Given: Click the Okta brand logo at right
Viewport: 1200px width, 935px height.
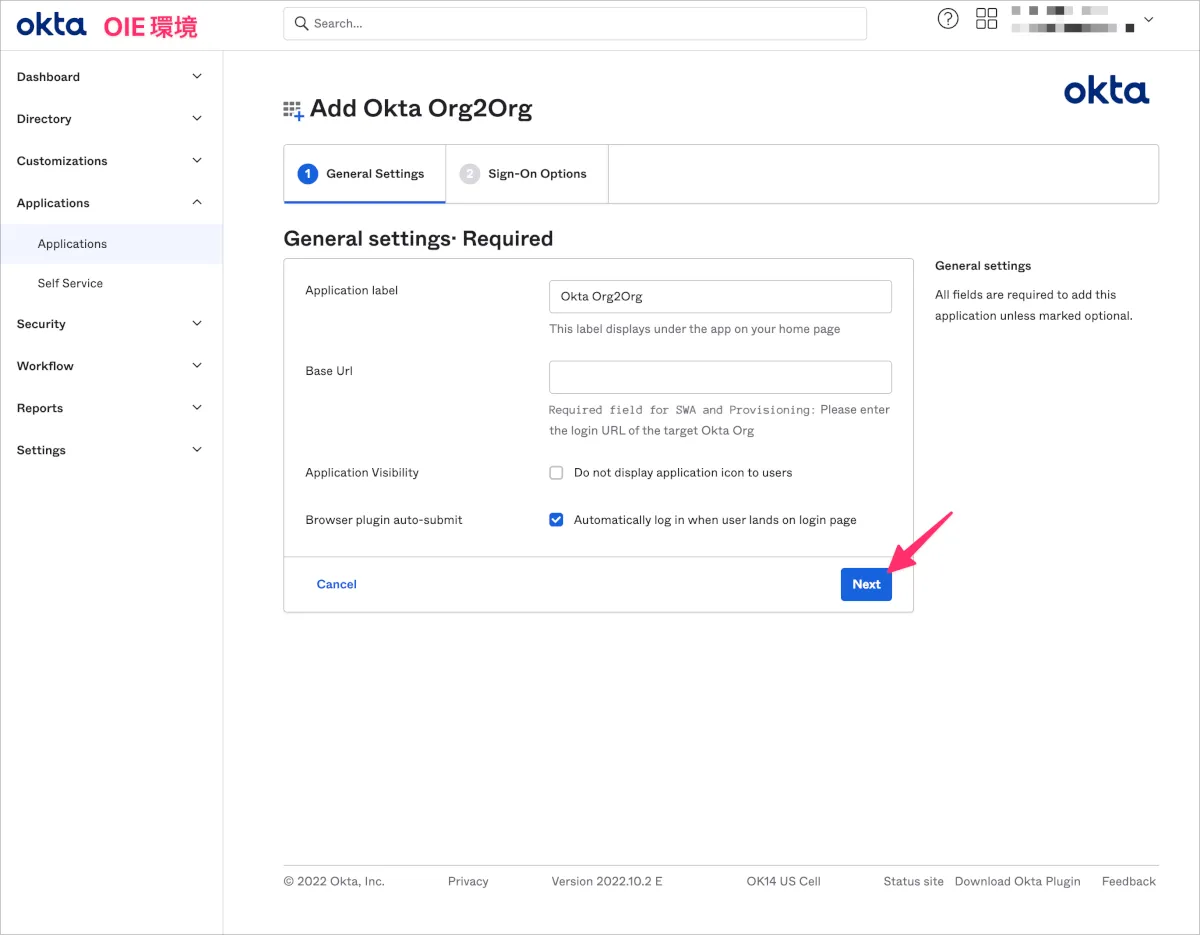Looking at the screenshot, I should pos(1106,92).
